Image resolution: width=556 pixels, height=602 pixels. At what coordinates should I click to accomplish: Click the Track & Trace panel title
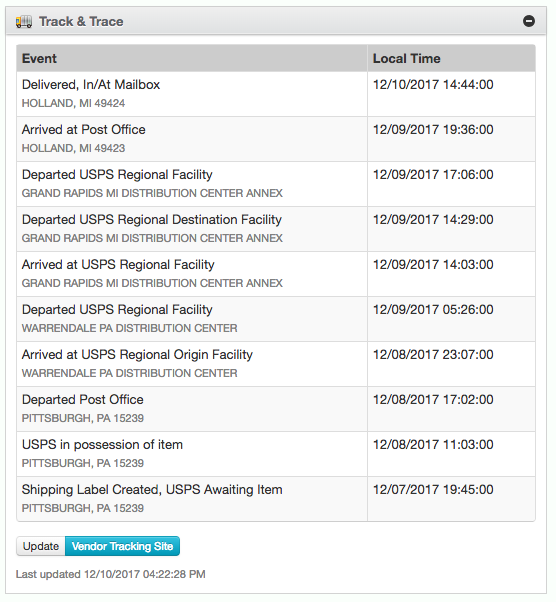(81, 22)
